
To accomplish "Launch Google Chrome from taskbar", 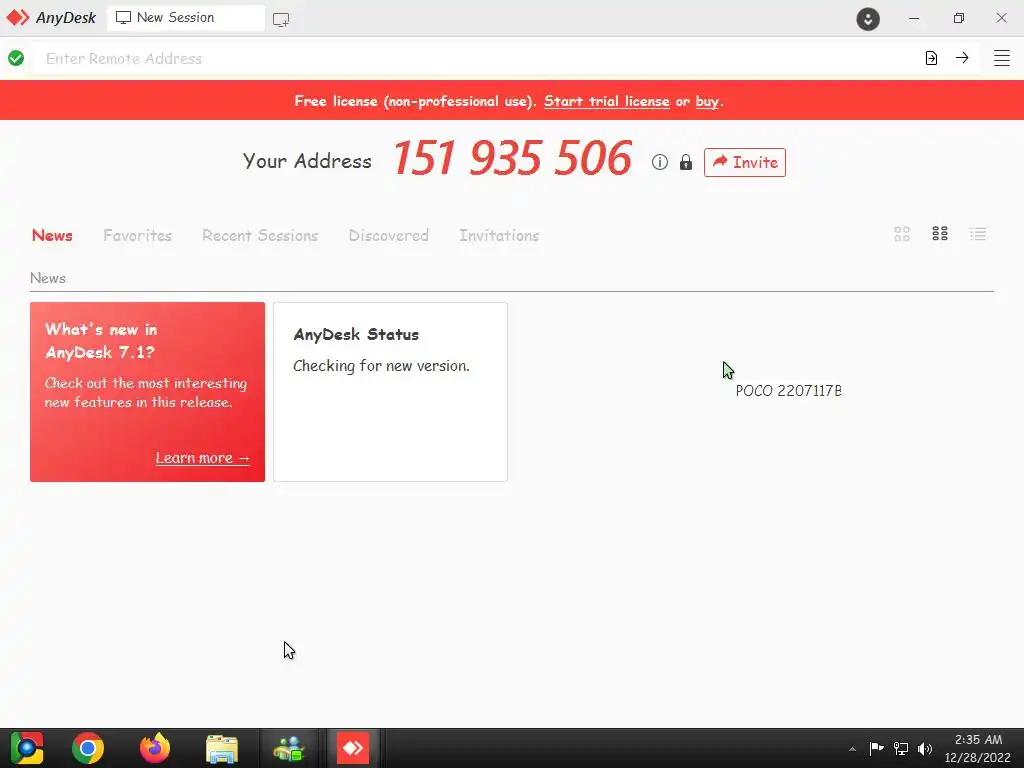I will coord(88,748).
